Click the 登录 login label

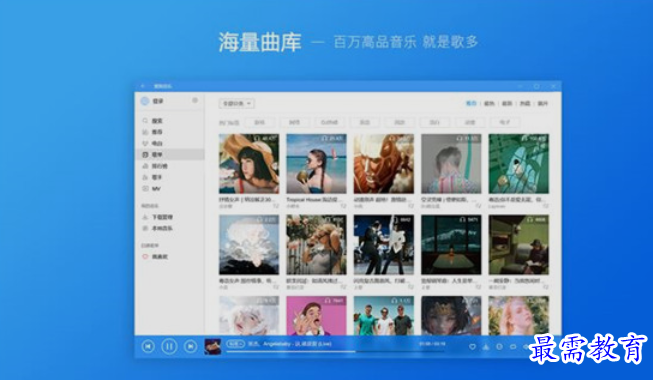click(158, 101)
